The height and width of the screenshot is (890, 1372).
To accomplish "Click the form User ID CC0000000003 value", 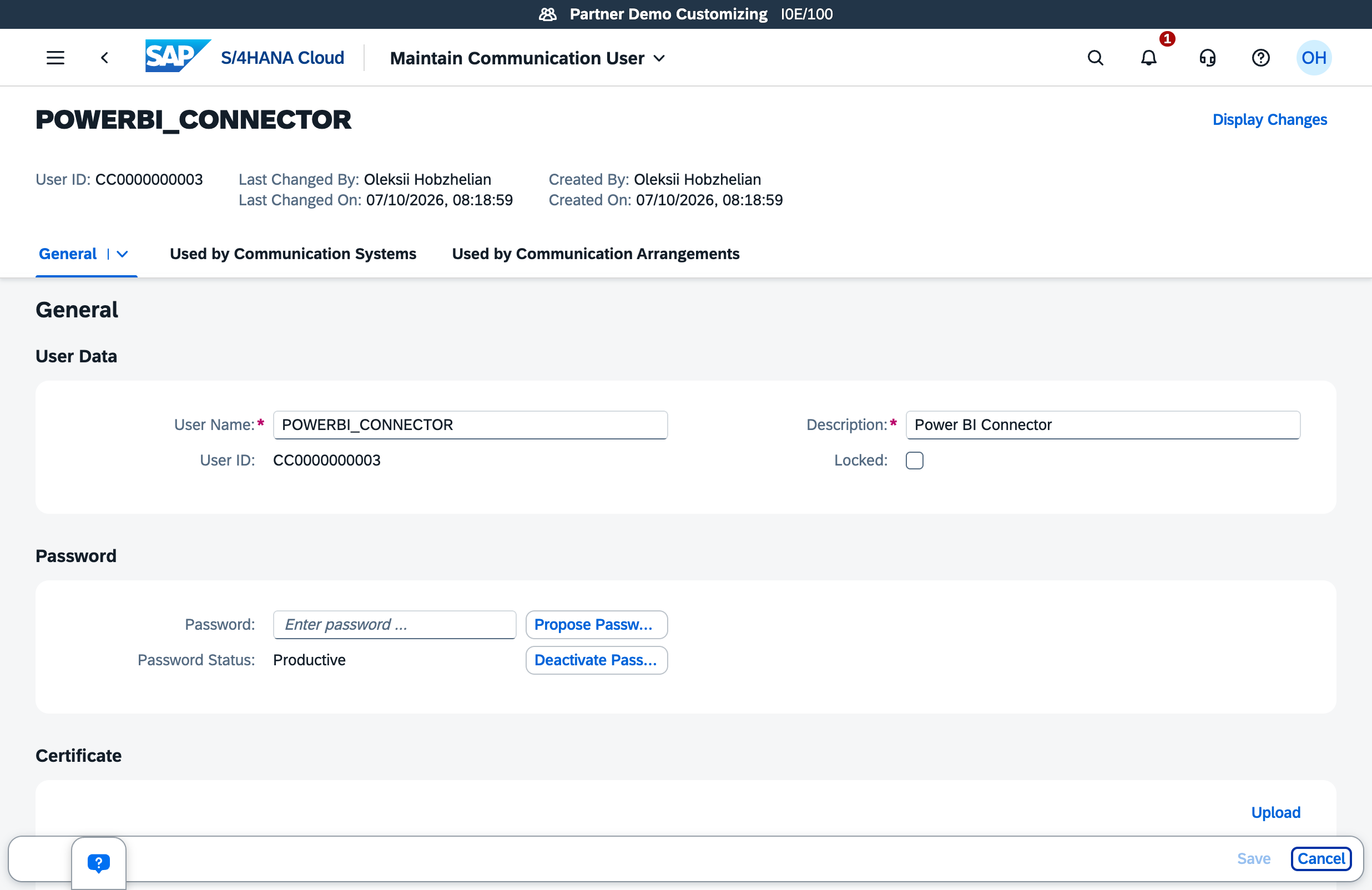I will tap(326, 461).
